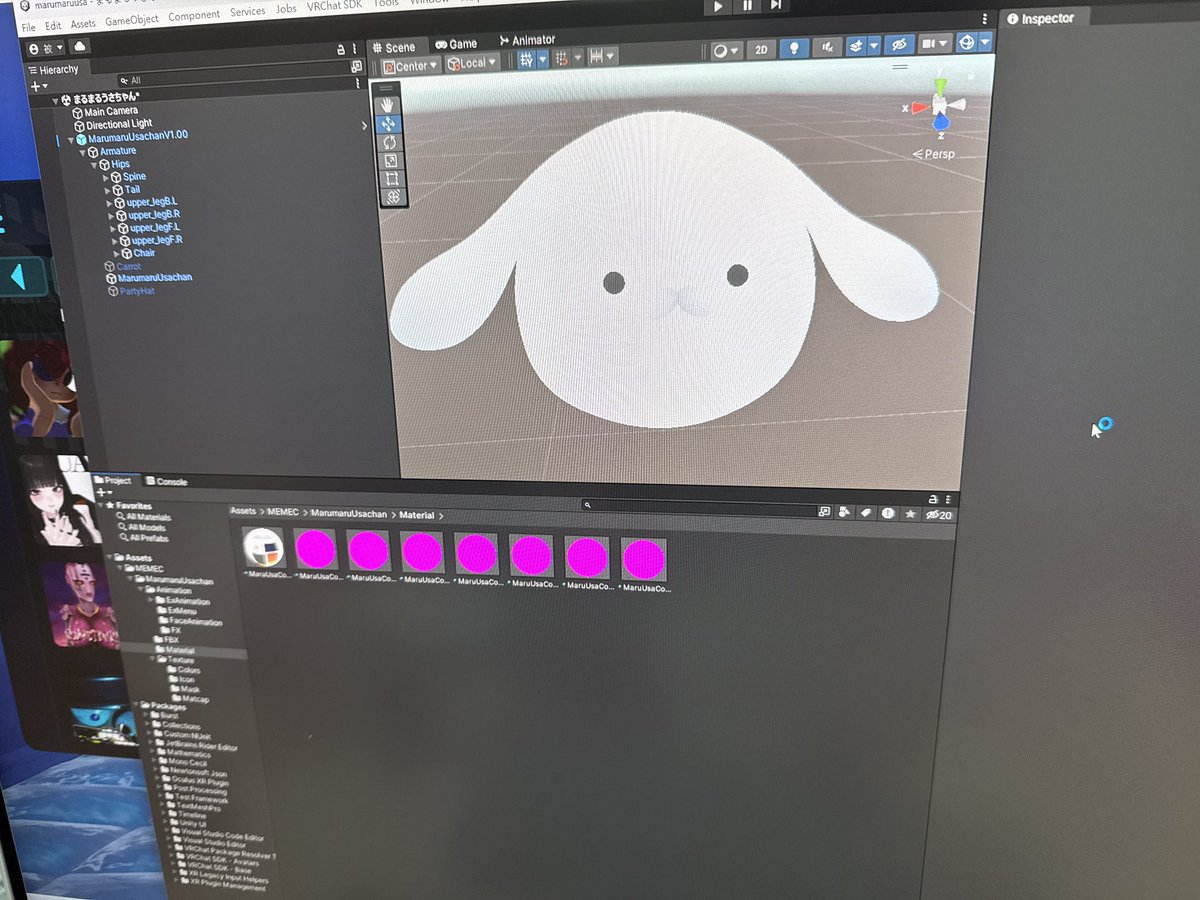Click the Project search-in-window icon

(x=825, y=511)
